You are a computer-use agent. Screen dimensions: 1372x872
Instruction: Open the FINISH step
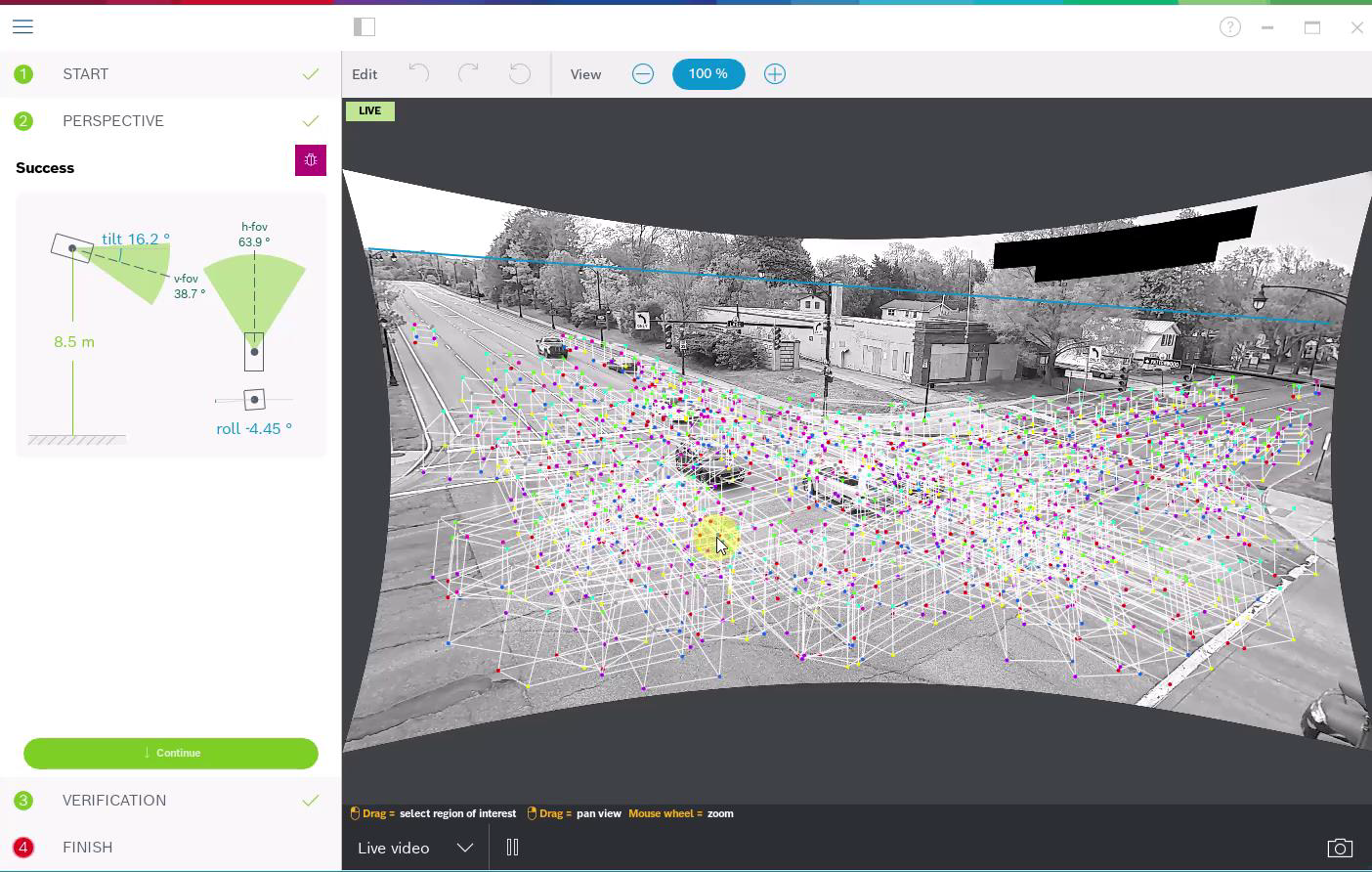tap(88, 848)
